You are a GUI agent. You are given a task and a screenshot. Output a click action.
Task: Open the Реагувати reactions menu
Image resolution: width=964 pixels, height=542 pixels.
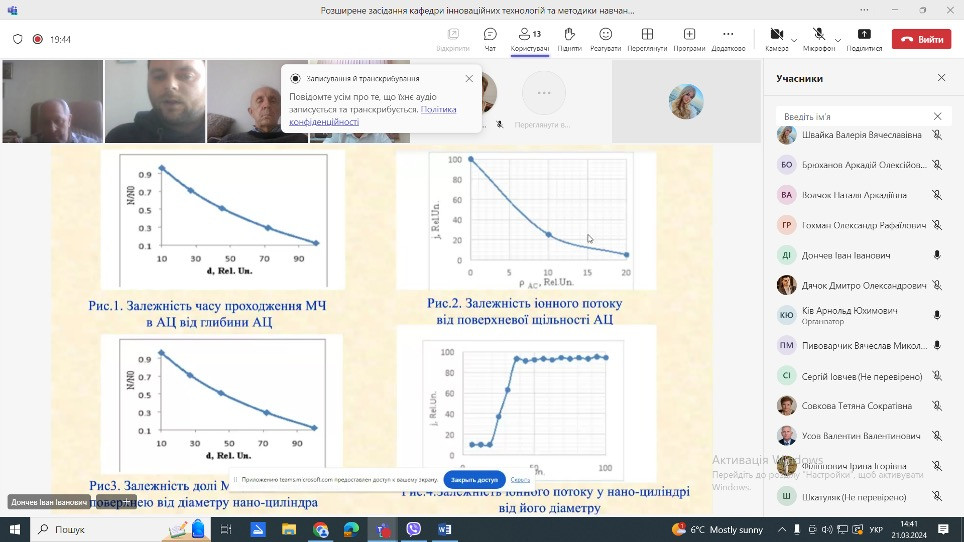pyautogui.click(x=606, y=39)
